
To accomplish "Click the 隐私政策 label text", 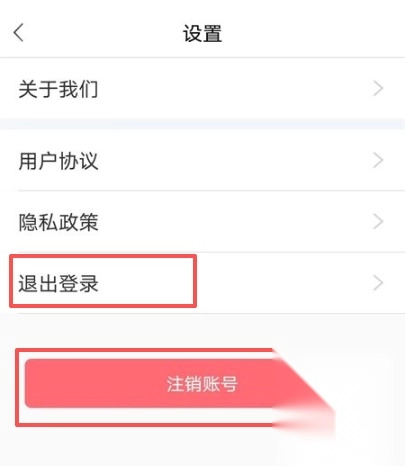I will [59, 222].
